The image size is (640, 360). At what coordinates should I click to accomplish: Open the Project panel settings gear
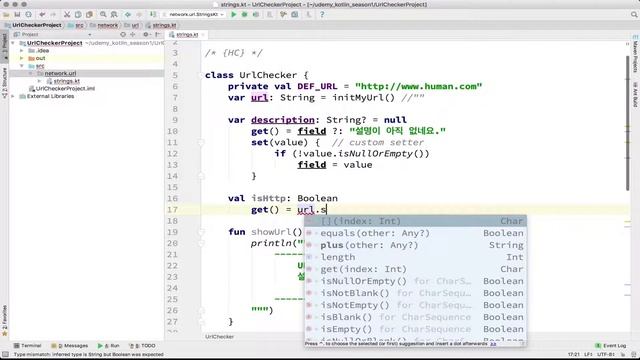146,35
